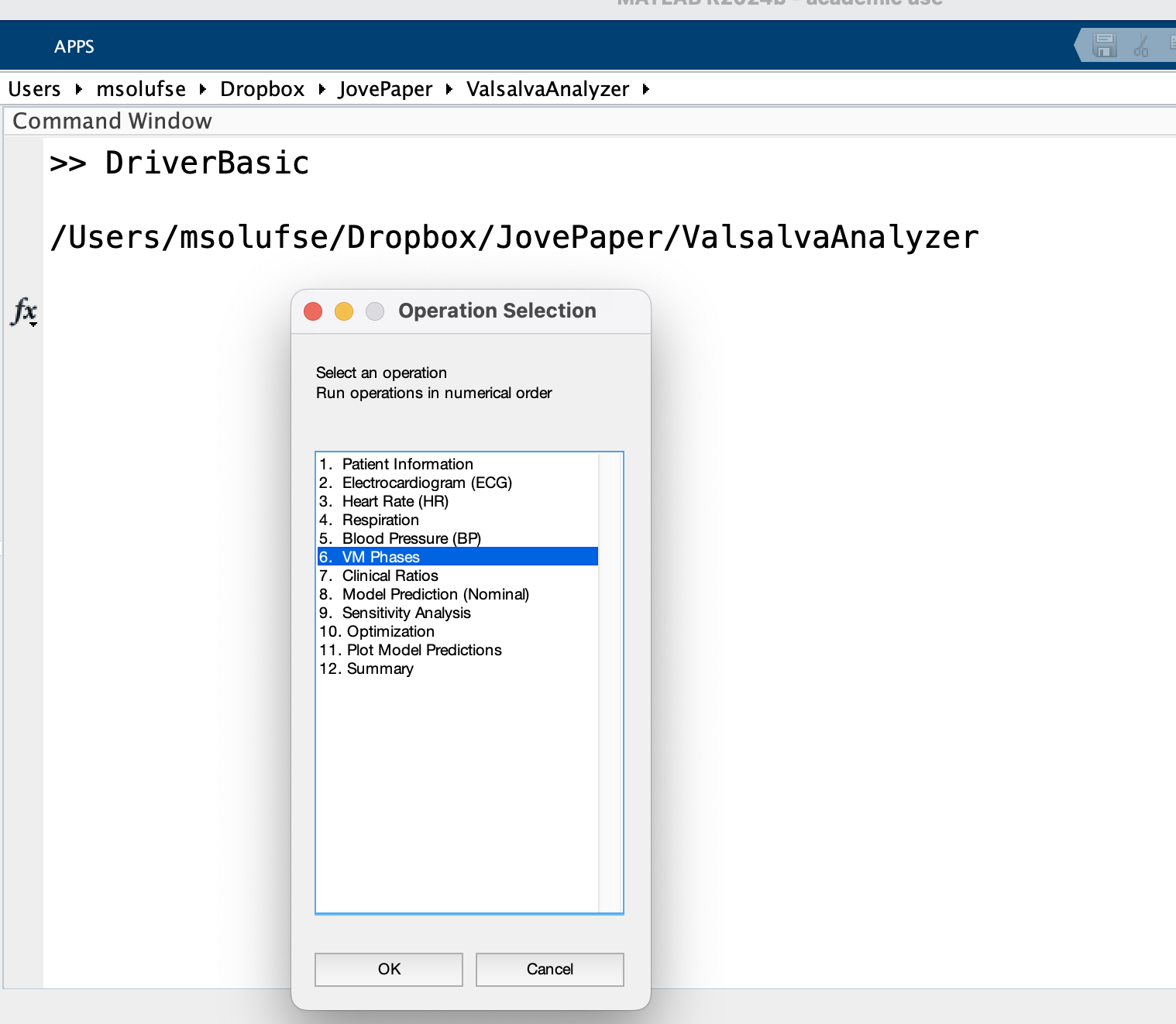Go to the msolufse folder in the path

pyautogui.click(x=141, y=89)
